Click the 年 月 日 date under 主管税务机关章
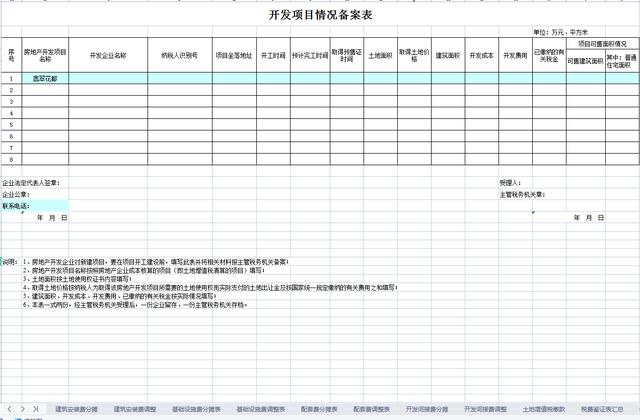640x420 pixels. click(589, 218)
